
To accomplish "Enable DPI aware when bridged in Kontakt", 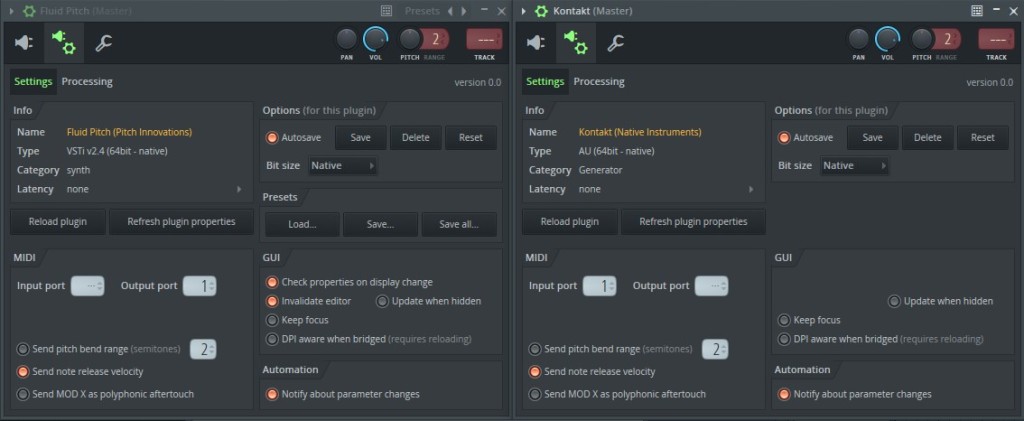I will point(784,339).
